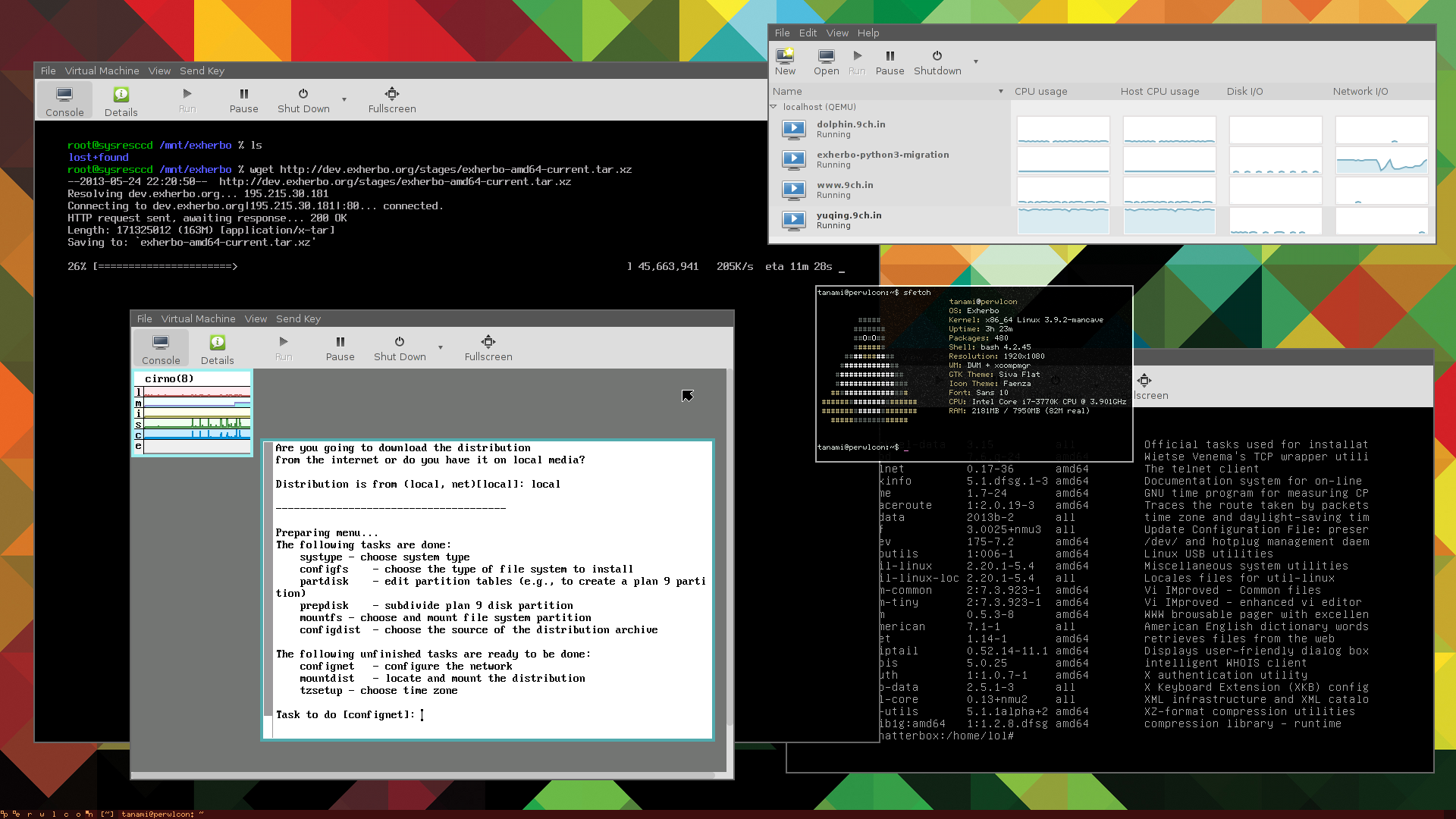Toggle Details view in exherbo VM window
Screen dimensions: 1456x819
coord(121,101)
